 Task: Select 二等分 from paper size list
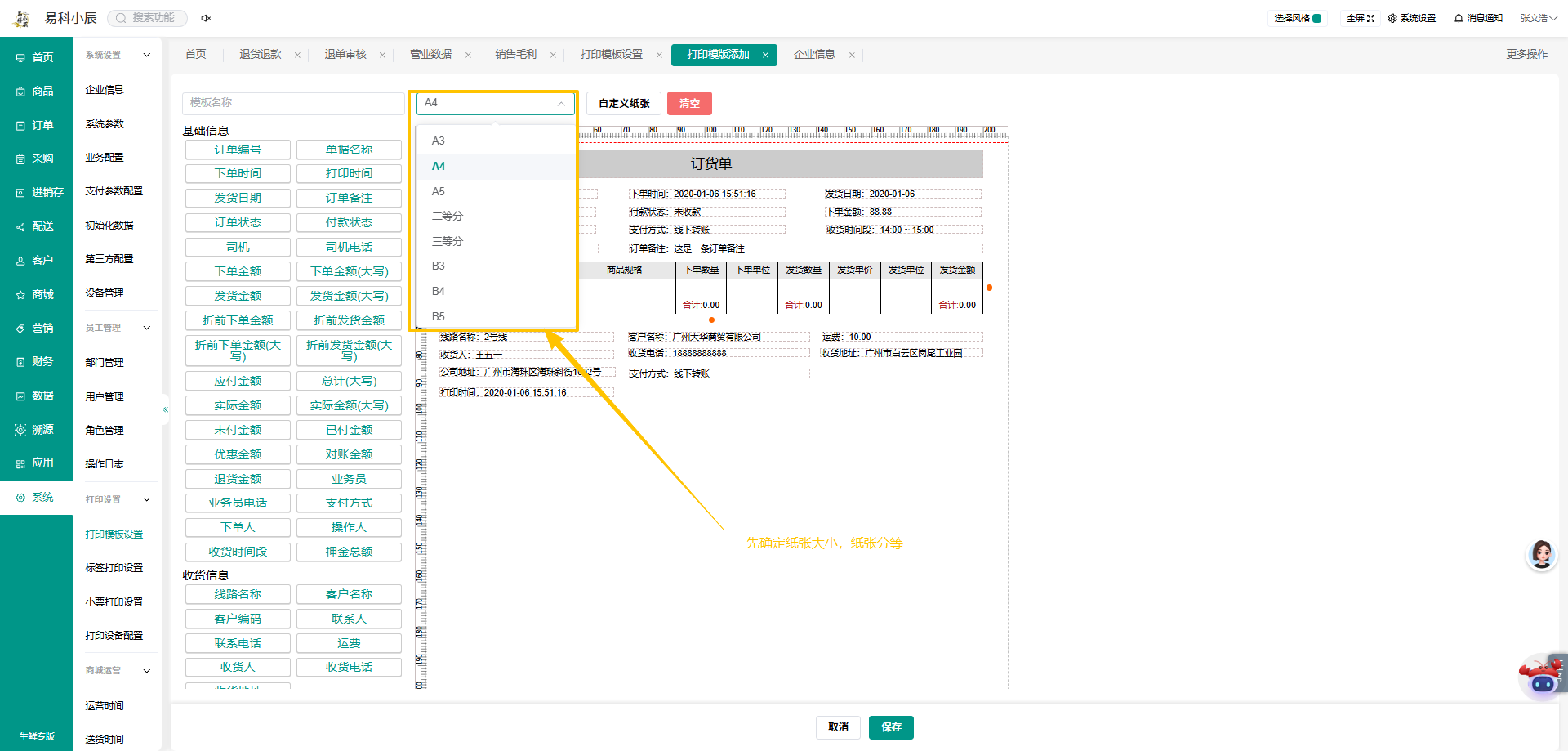[x=496, y=216]
